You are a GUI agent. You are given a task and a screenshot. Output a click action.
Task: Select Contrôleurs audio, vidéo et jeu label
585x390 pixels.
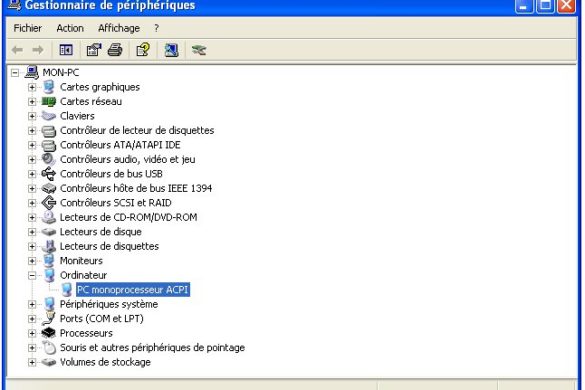click(128, 159)
